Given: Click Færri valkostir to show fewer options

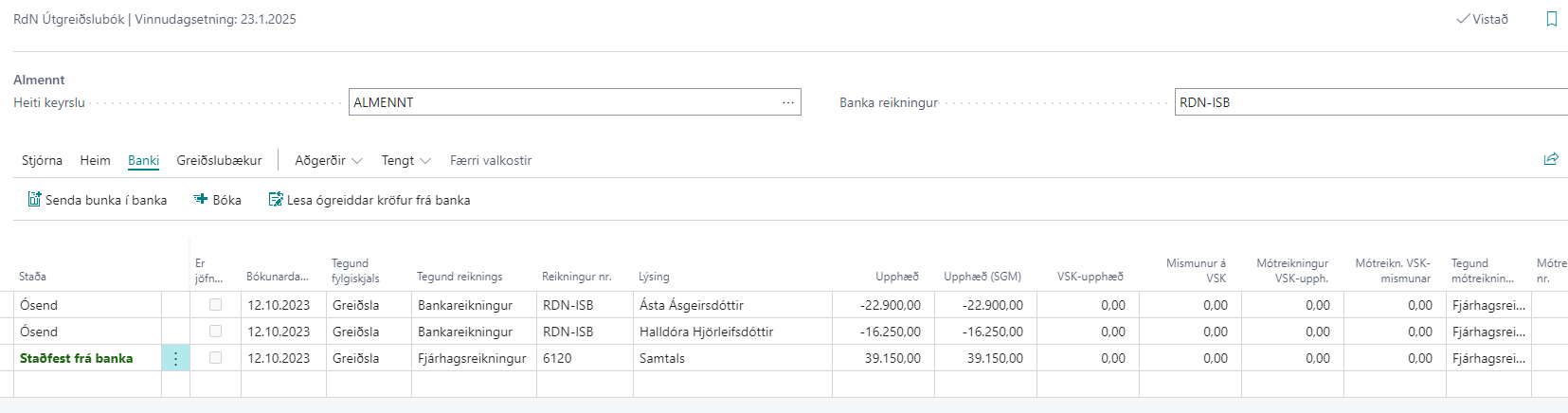Looking at the screenshot, I should tap(490, 160).
